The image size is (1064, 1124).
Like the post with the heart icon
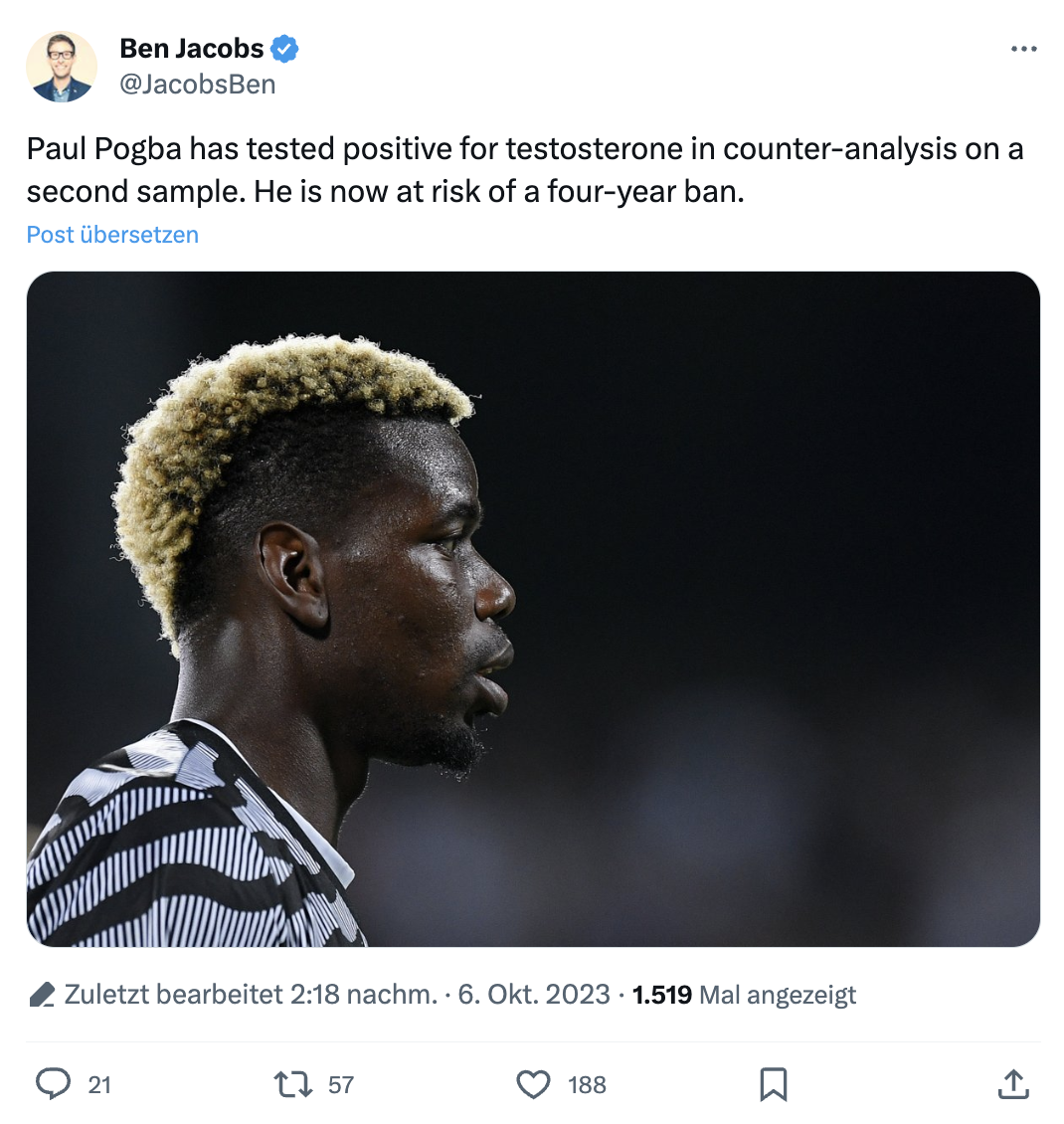pyautogui.click(x=533, y=1084)
